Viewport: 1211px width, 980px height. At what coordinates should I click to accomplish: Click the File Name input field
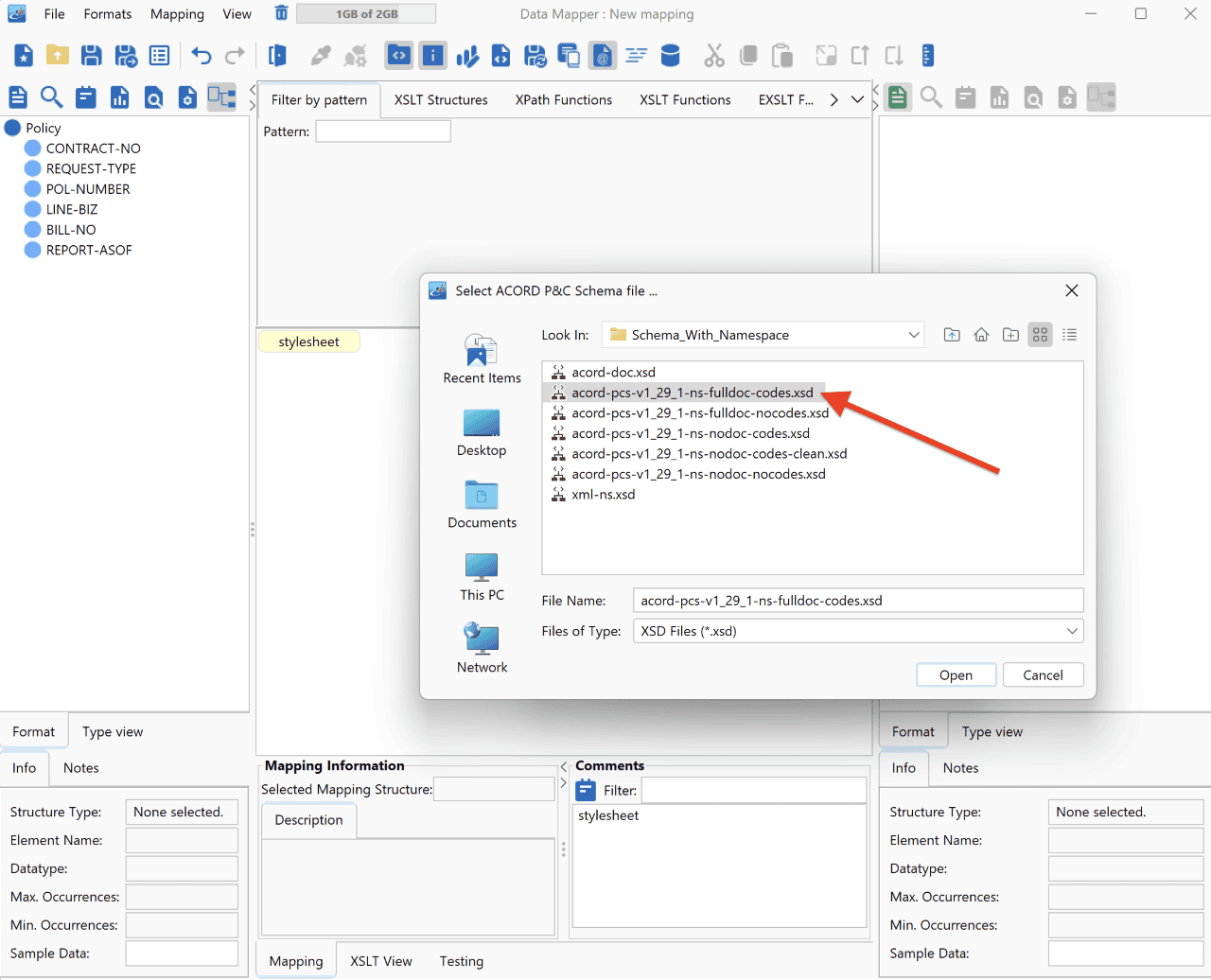pos(858,601)
